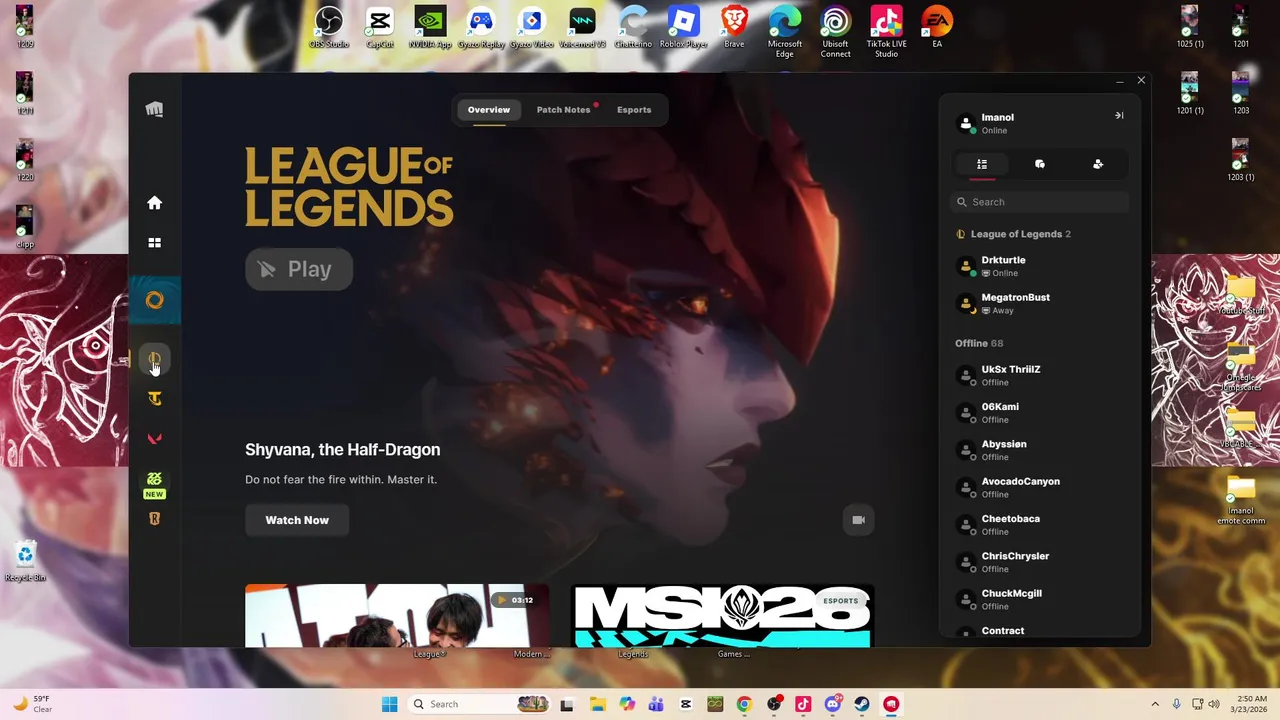Click the video camera icon on the banner

(x=858, y=520)
